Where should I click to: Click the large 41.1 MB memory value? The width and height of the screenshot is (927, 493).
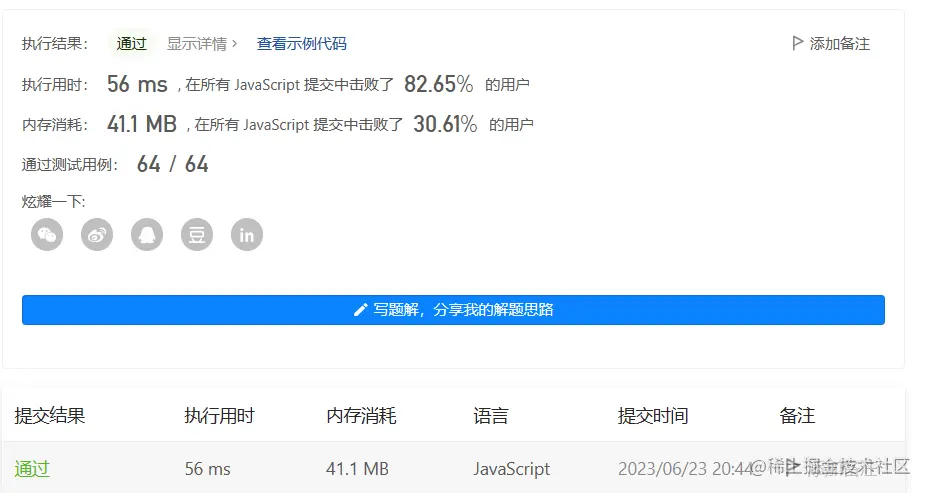(142, 124)
